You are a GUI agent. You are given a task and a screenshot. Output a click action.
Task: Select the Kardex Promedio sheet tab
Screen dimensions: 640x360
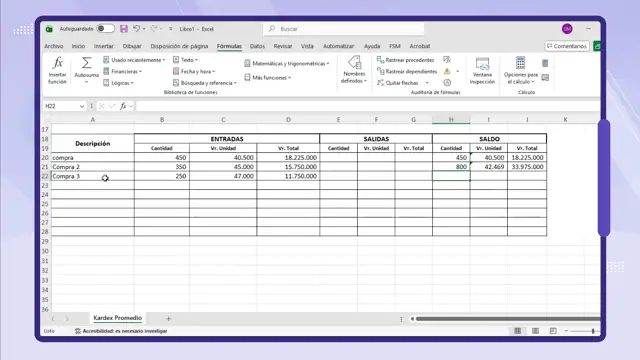[118, 318]
